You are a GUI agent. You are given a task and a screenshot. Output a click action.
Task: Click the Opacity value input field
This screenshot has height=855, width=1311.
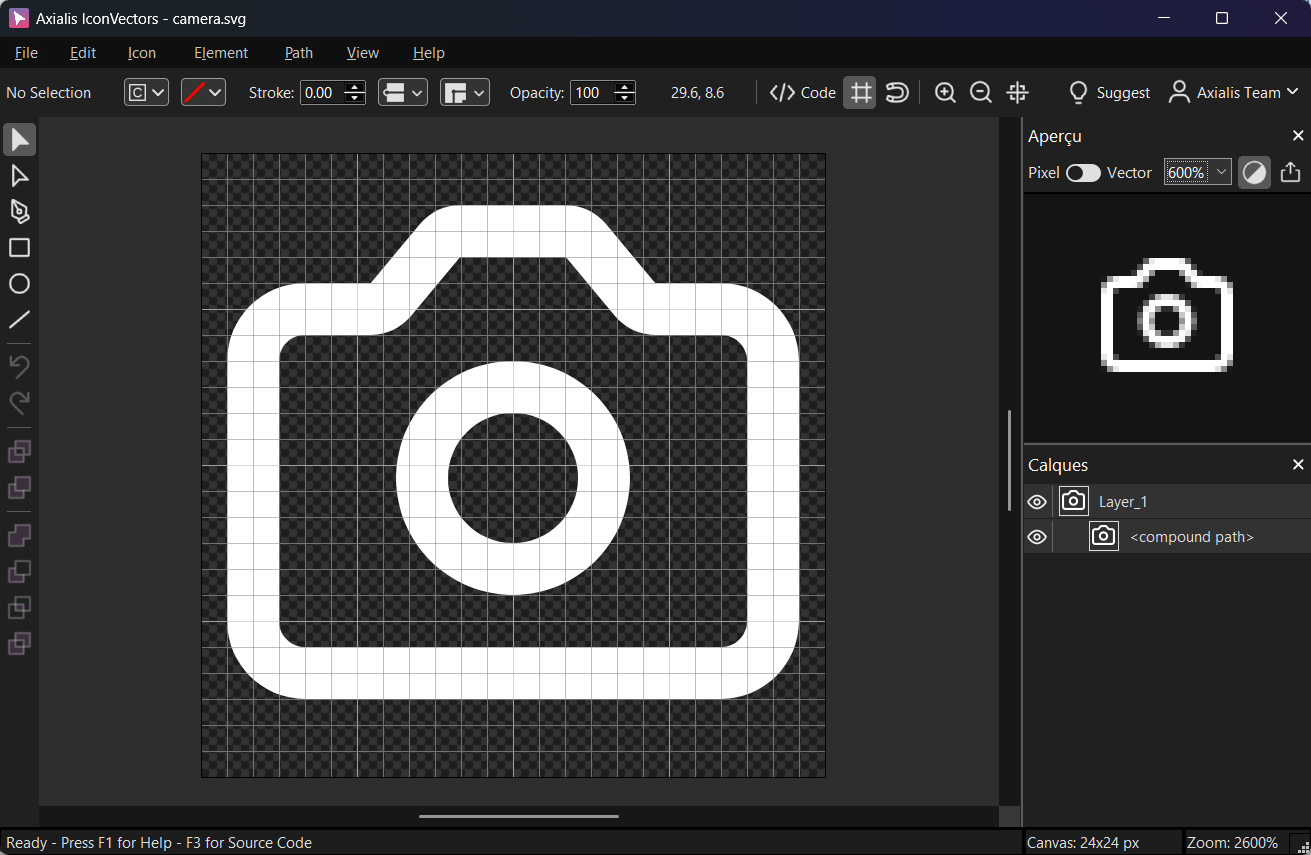click(x=591, y=93)
